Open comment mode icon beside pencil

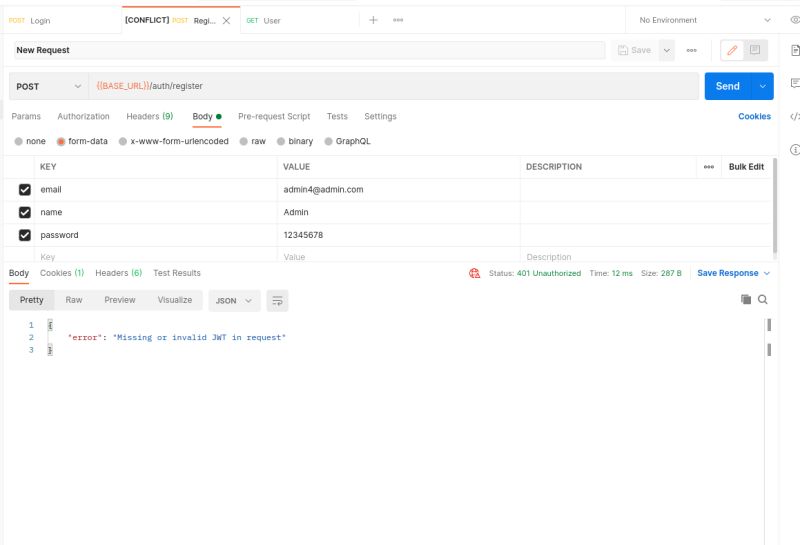755,50
